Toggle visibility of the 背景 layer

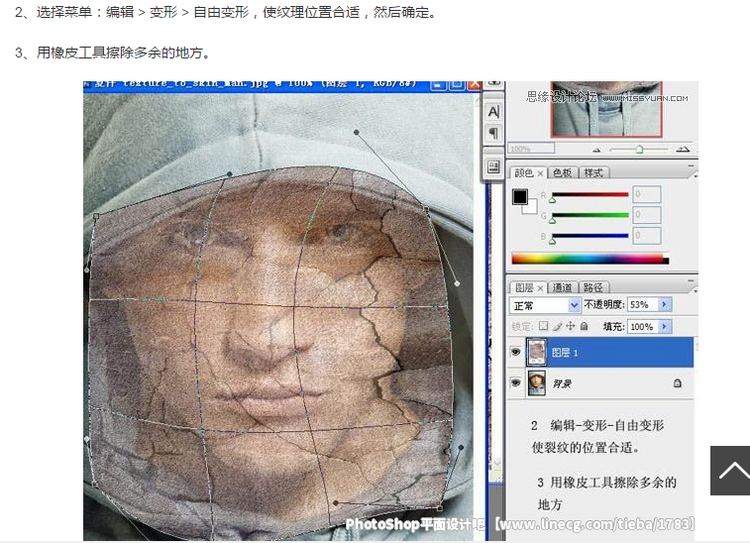(516, 383)
